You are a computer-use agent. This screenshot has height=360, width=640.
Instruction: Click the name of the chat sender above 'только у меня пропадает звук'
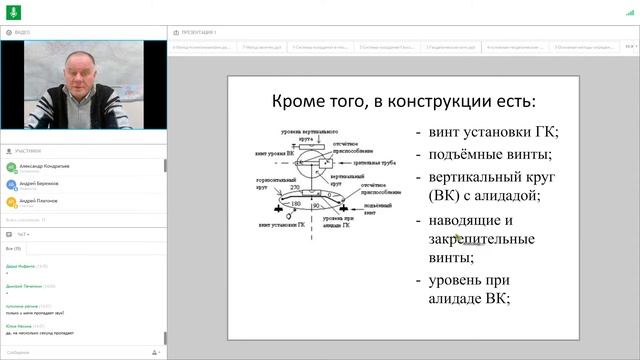22,306
